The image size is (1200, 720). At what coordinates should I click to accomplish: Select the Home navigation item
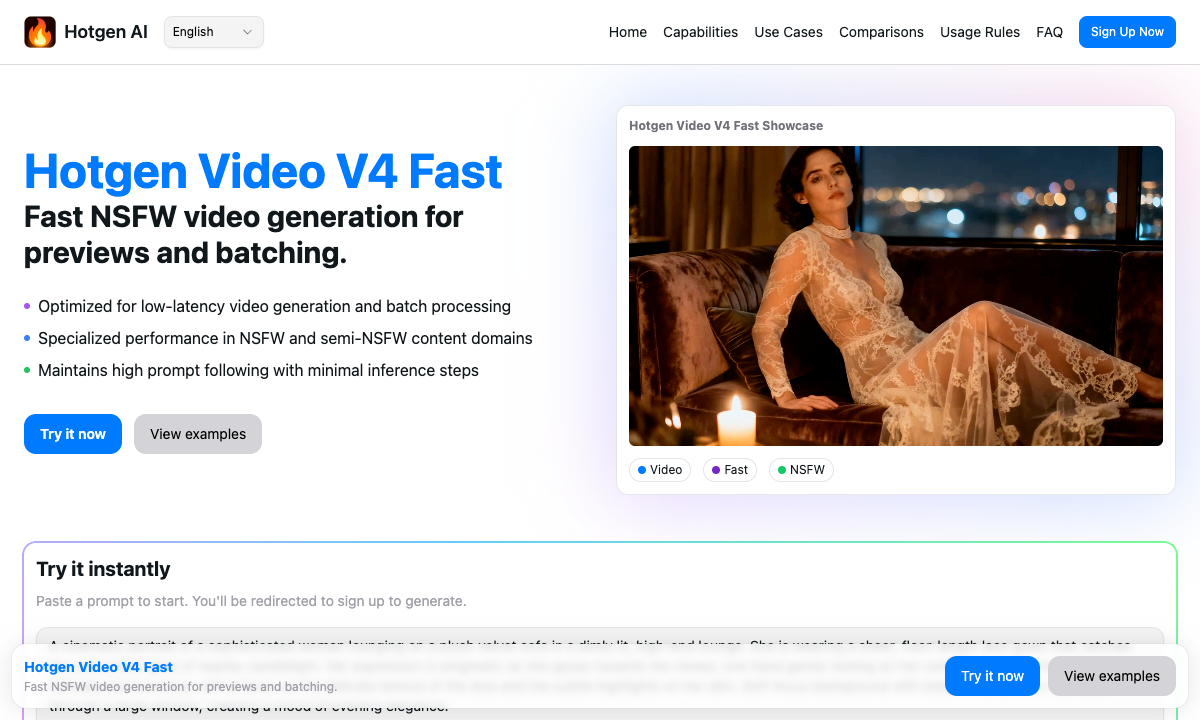click(x=627, y=31)
